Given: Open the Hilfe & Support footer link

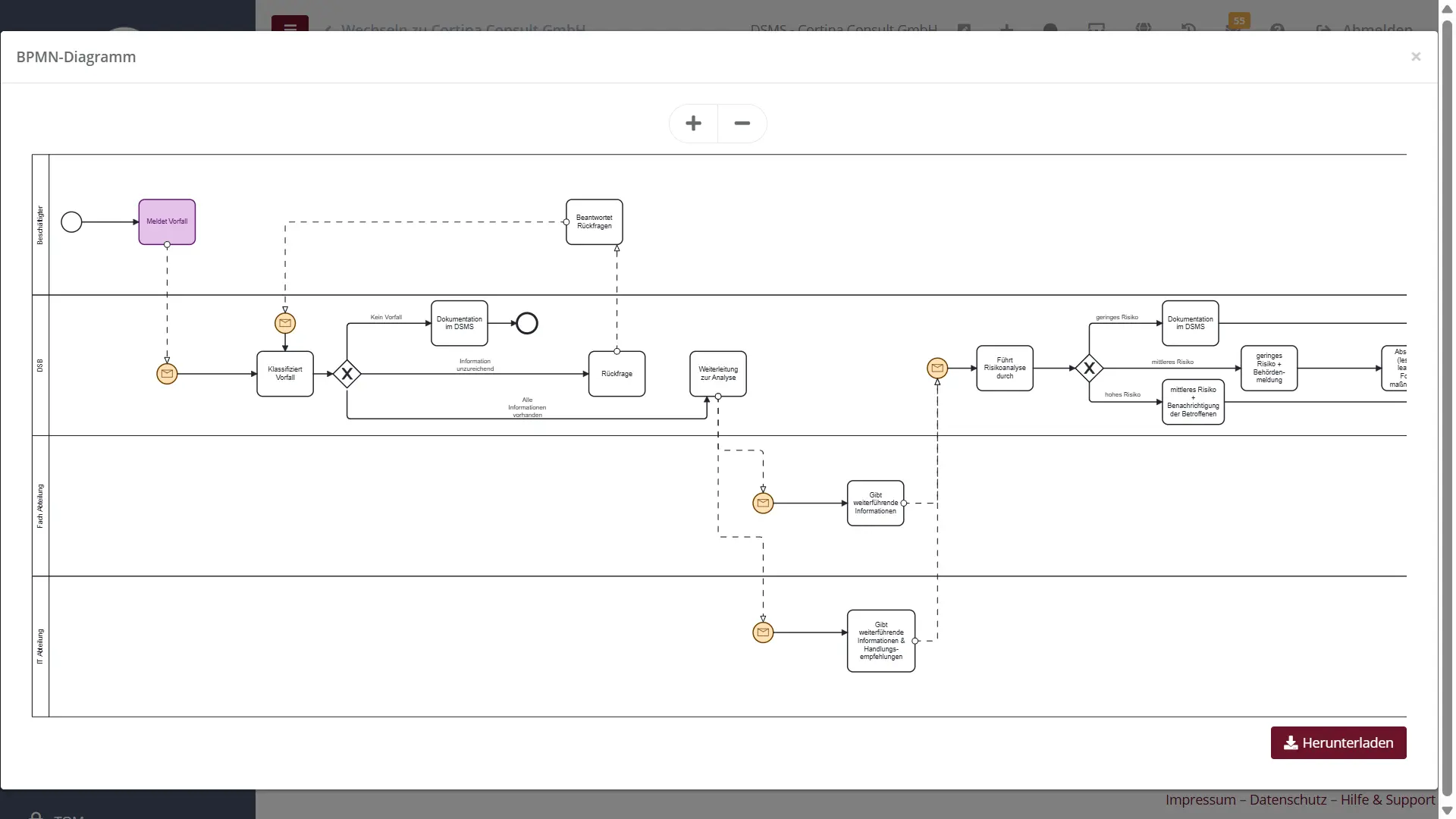Looking at the screenshot, I should pos(1387,800).
